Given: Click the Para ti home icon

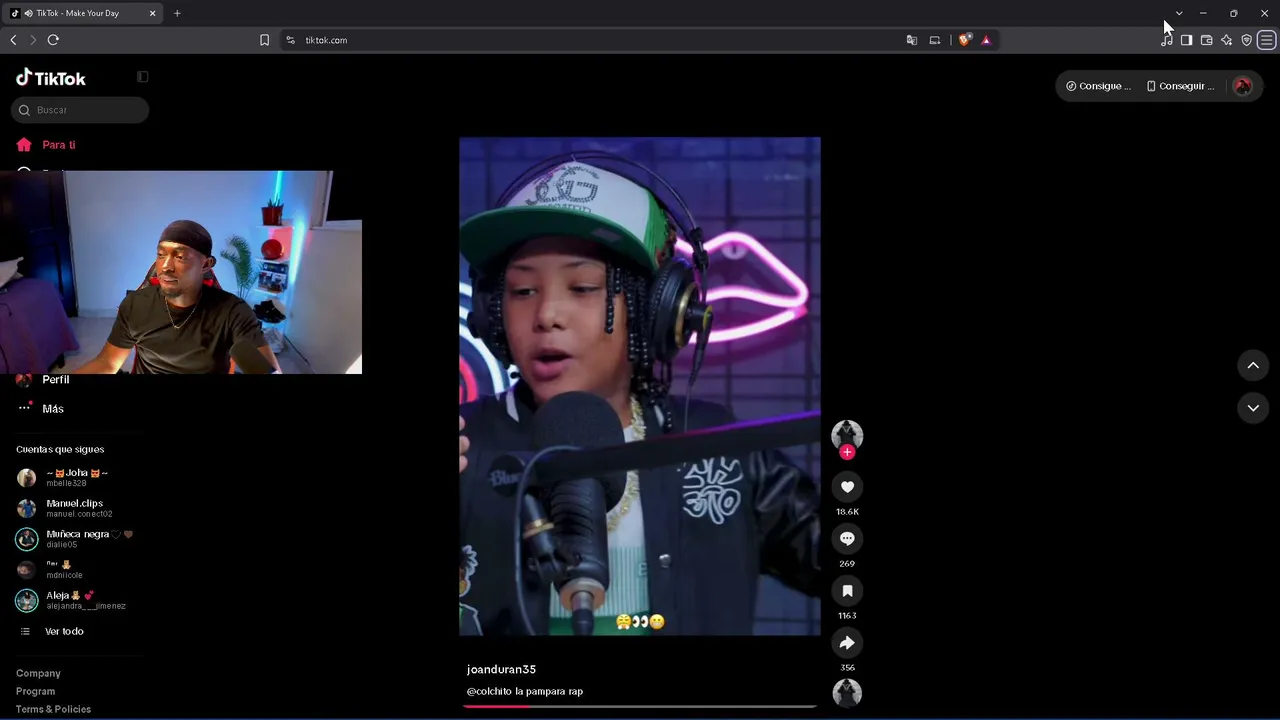Looking at the screenshot, I should coord(24,145).
